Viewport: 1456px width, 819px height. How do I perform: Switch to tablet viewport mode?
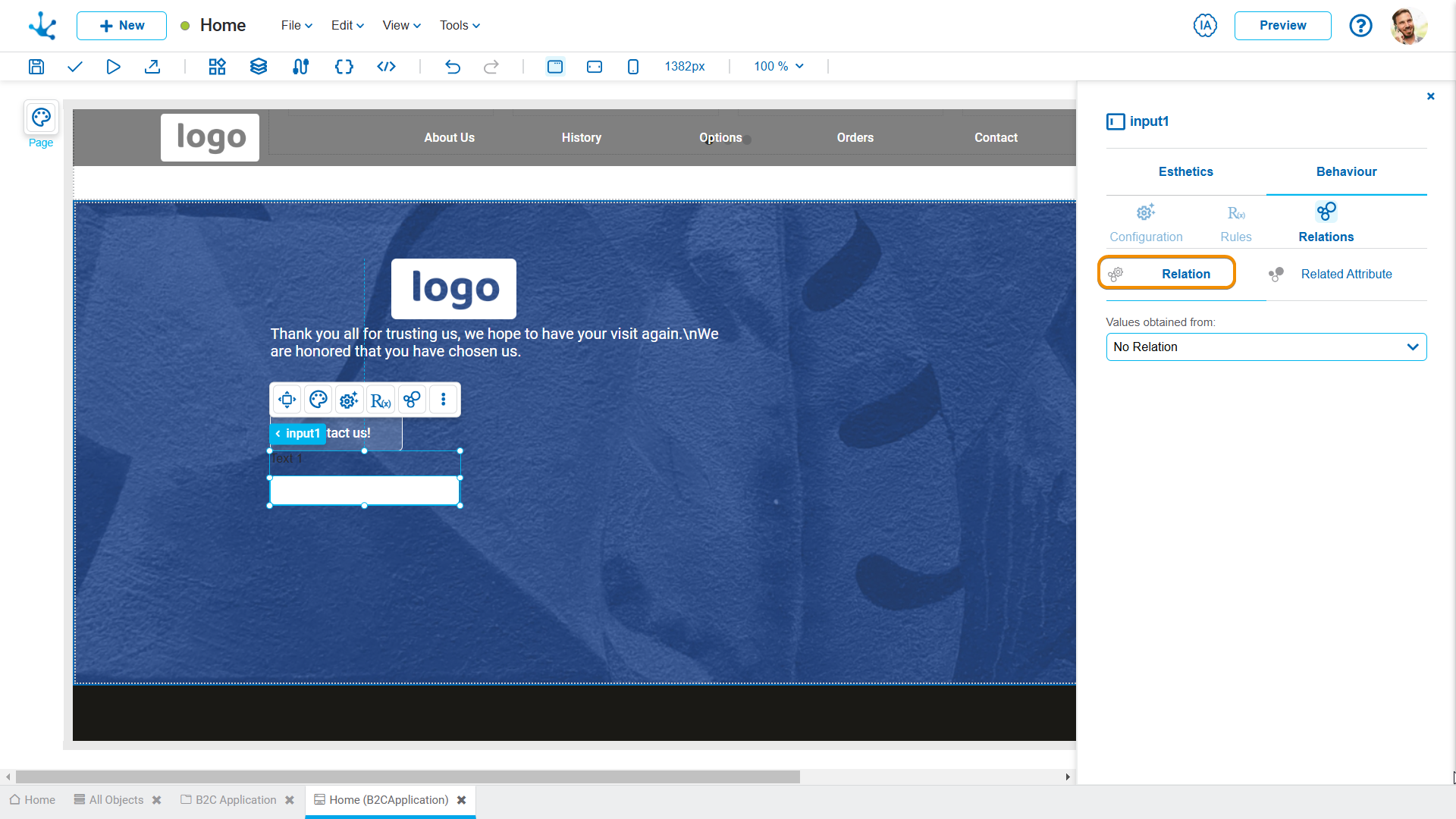pyautogui.click(x=595, y=67)
